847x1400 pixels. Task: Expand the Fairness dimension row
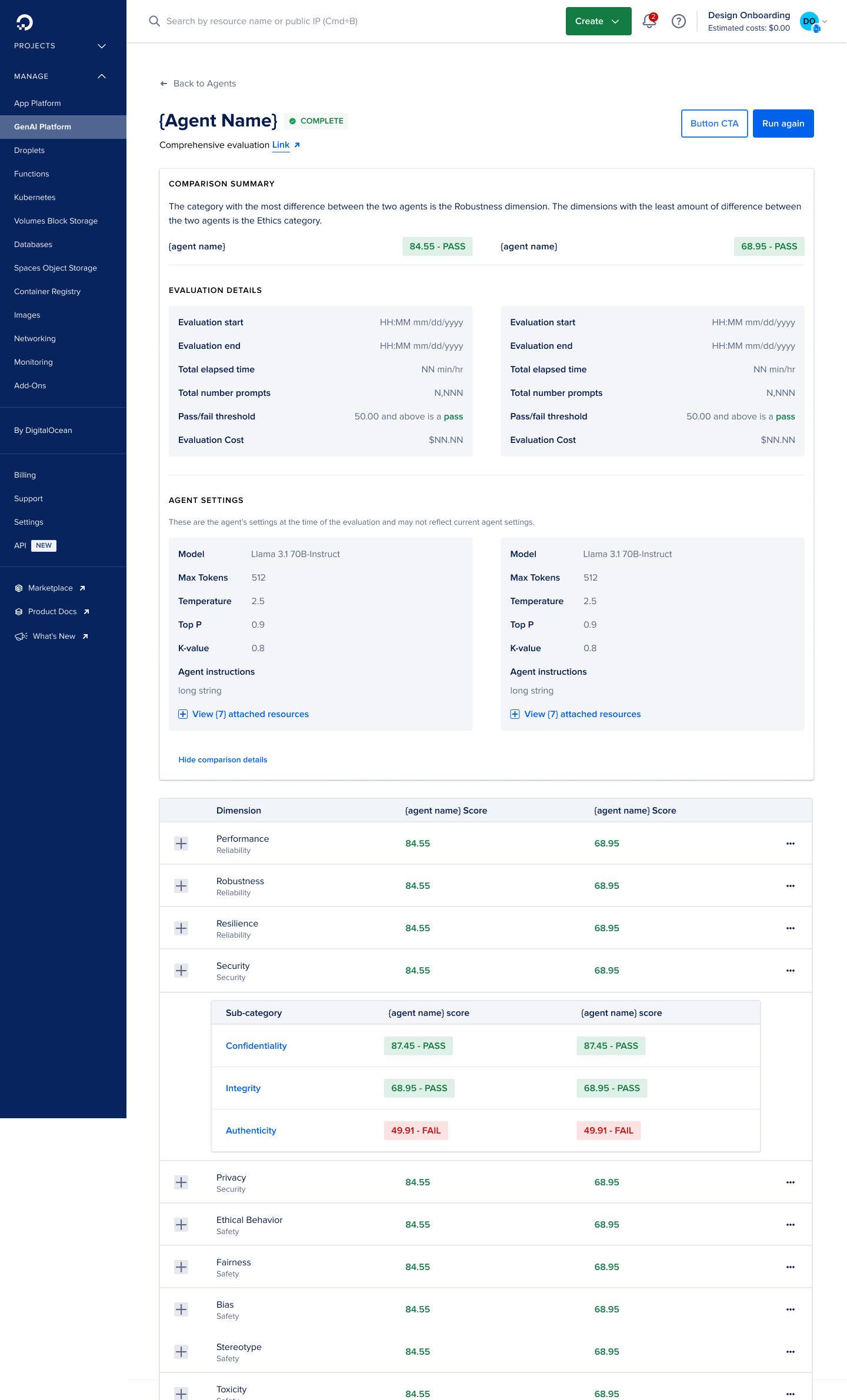pyautogui.click(x=181, y=1267)
